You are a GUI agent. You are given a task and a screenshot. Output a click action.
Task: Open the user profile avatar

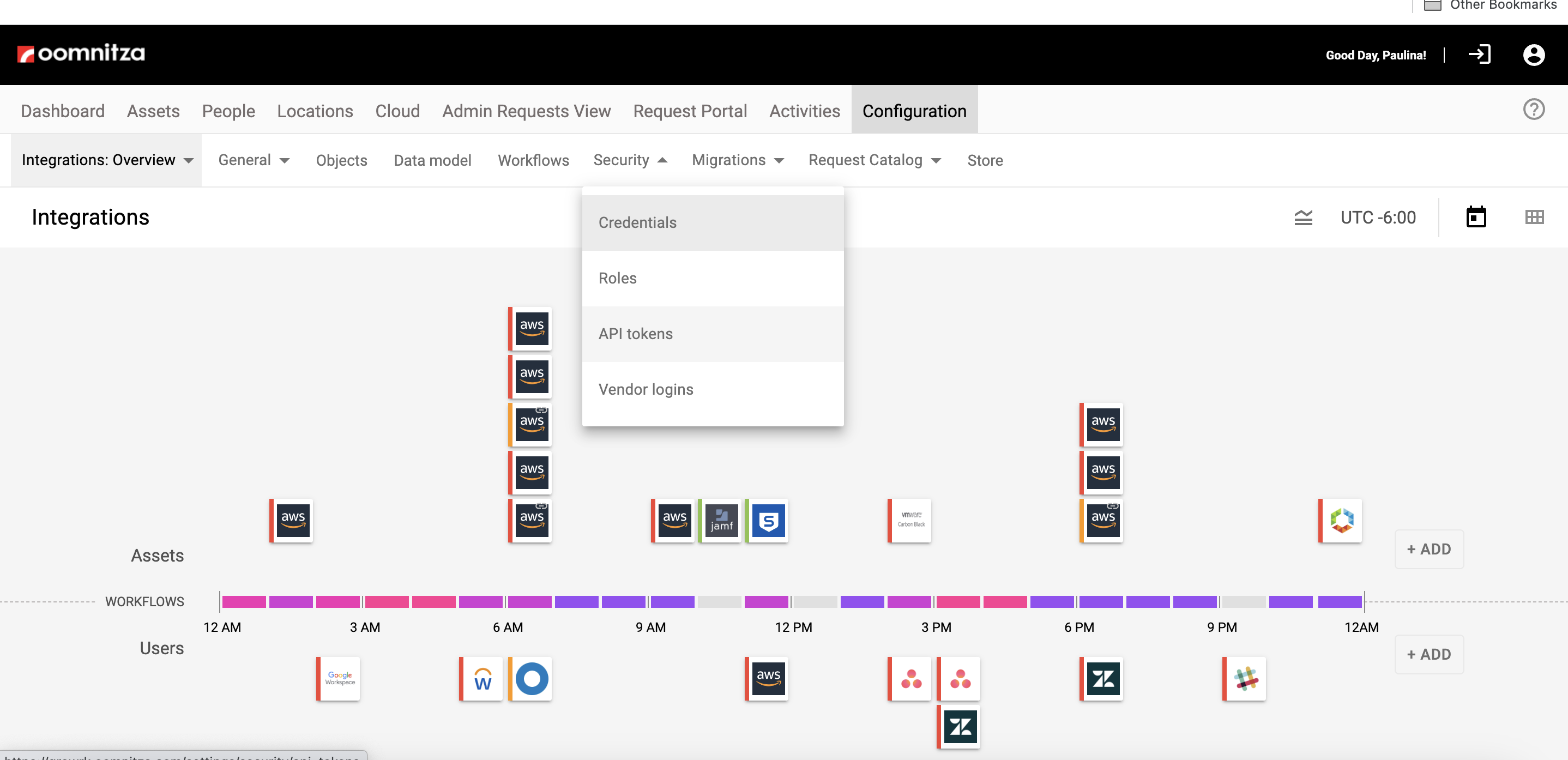[x=1533, y=55]
